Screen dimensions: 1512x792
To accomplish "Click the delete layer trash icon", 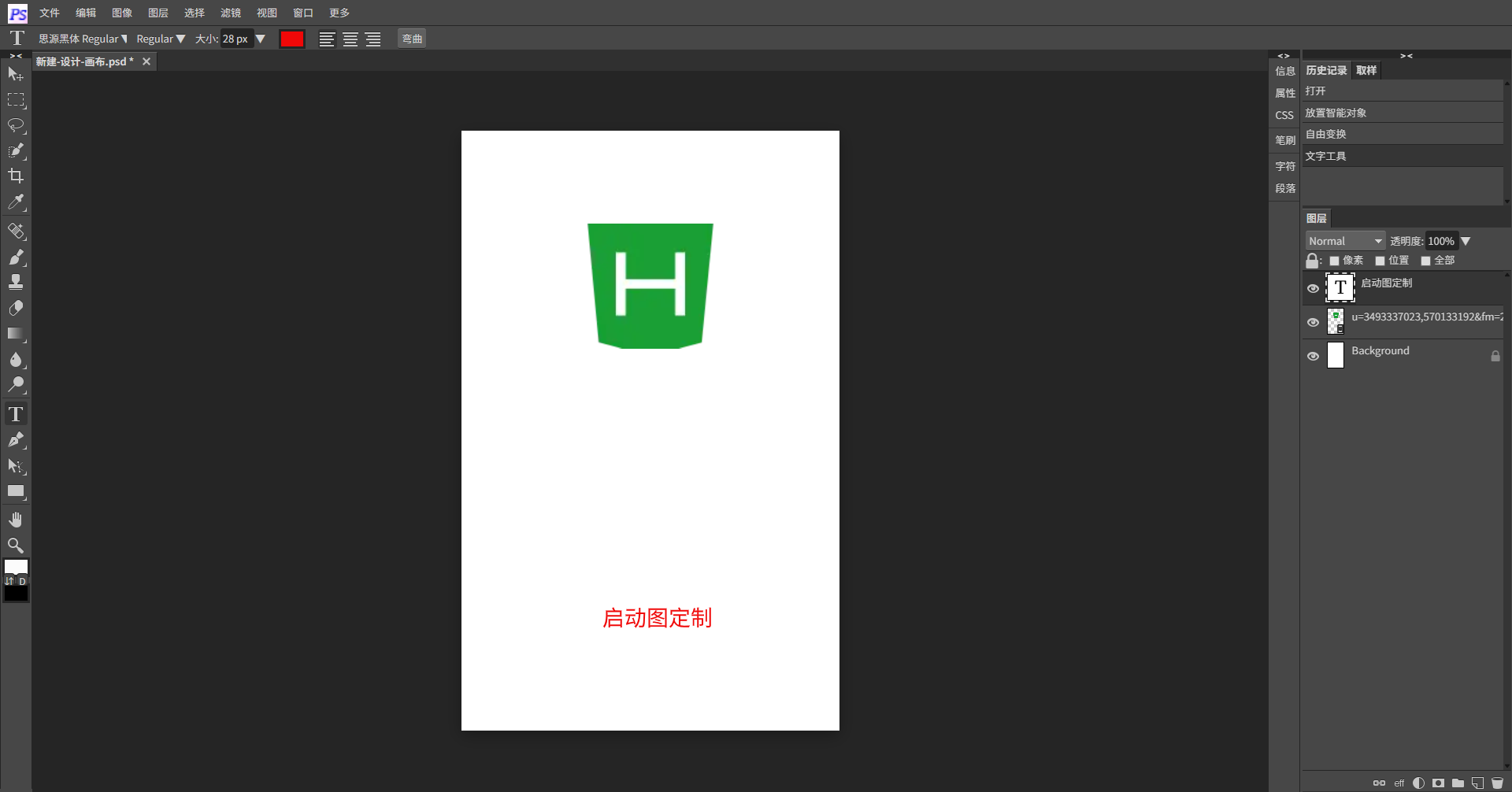I will (1497, 783).
